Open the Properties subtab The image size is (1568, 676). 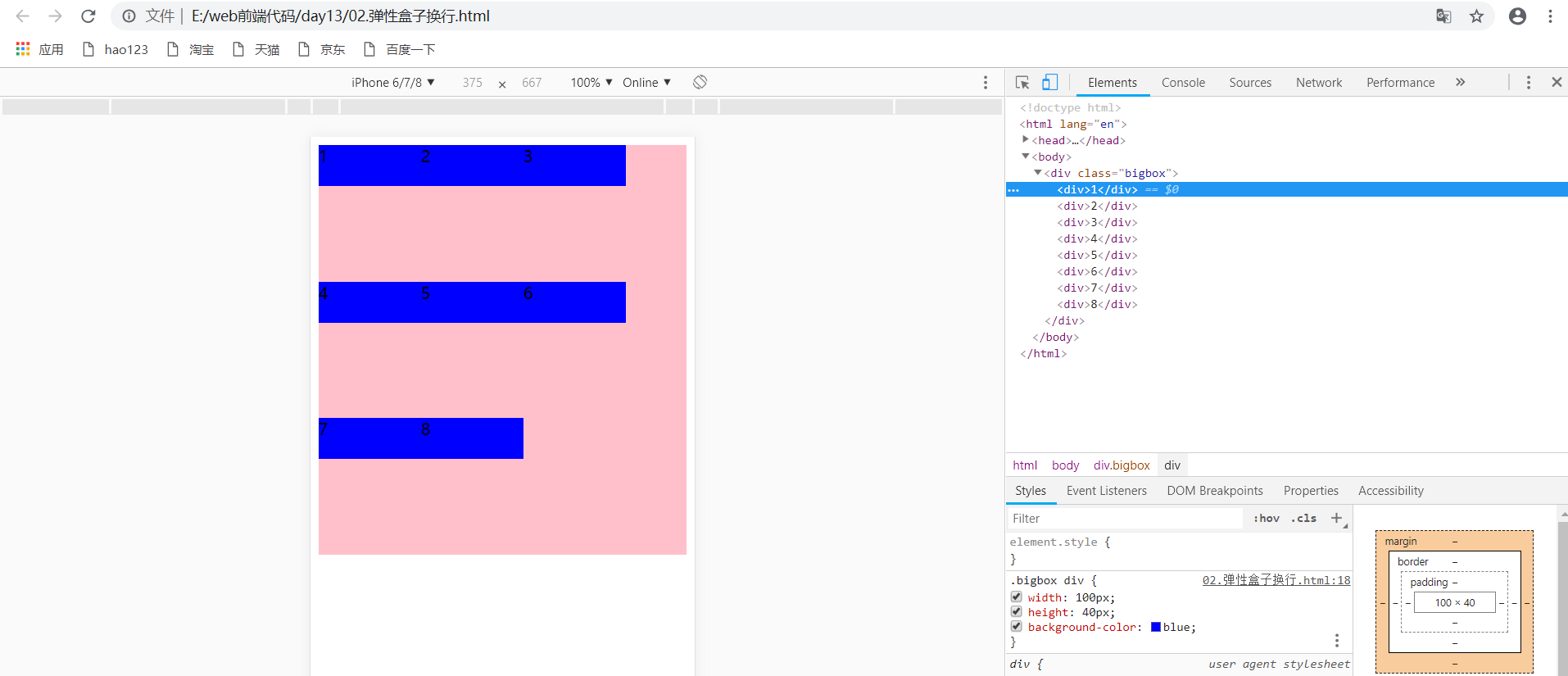coord(1311,491)
